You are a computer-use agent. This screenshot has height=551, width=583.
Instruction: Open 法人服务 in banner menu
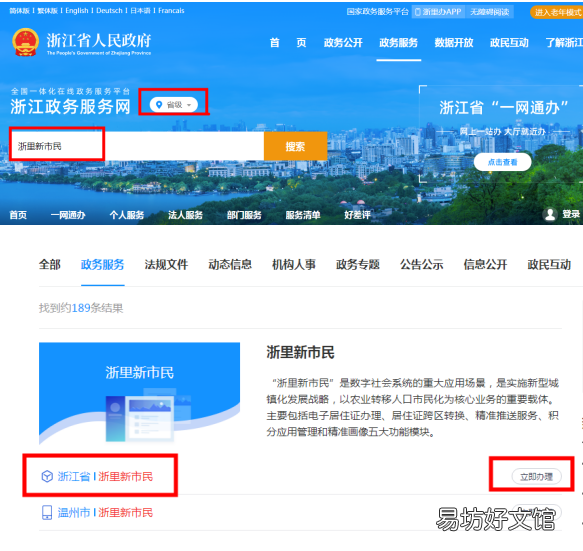click(186, 215)
